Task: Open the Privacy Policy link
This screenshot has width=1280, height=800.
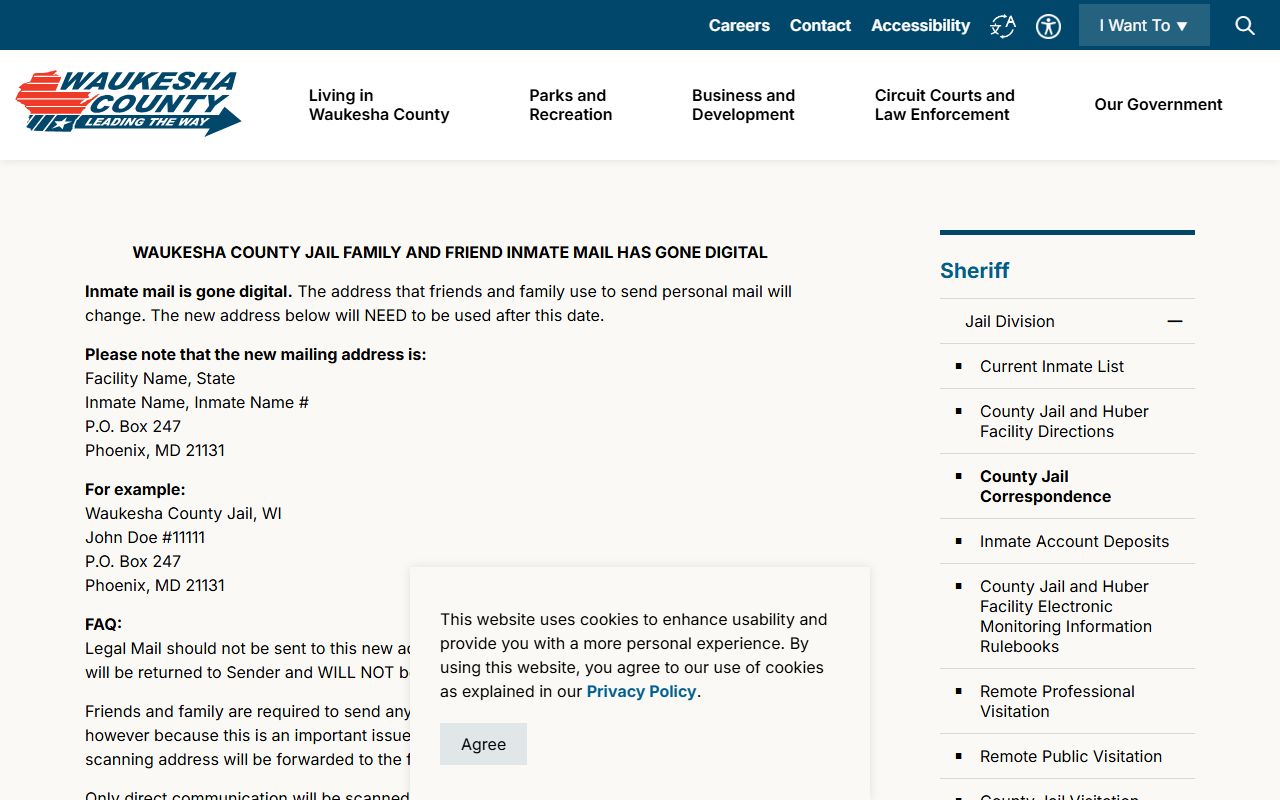Action: click(x=641, y=692)
